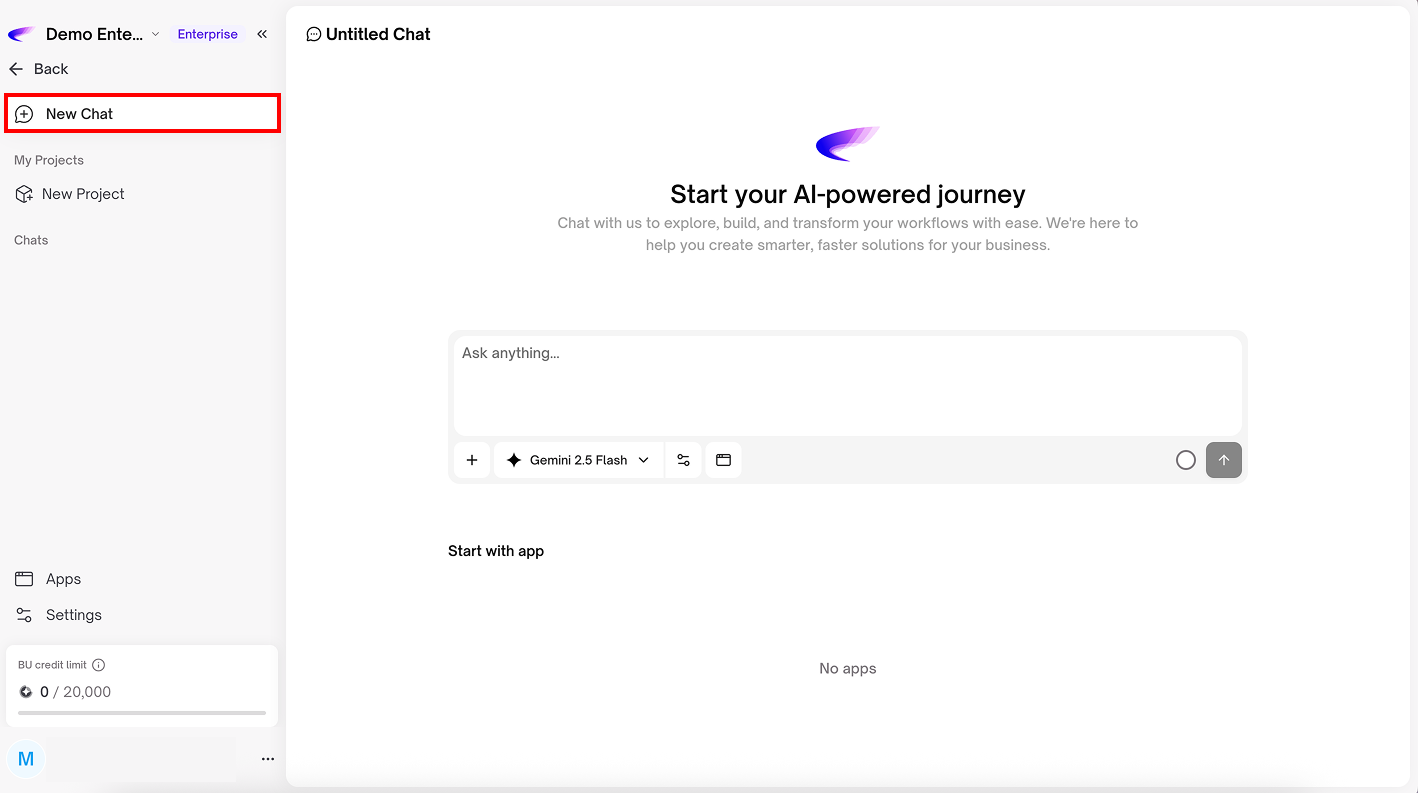This screenshot has height=793, width=1418.
Task: Go Back using the arrow link
Action: tap(39, 69)
